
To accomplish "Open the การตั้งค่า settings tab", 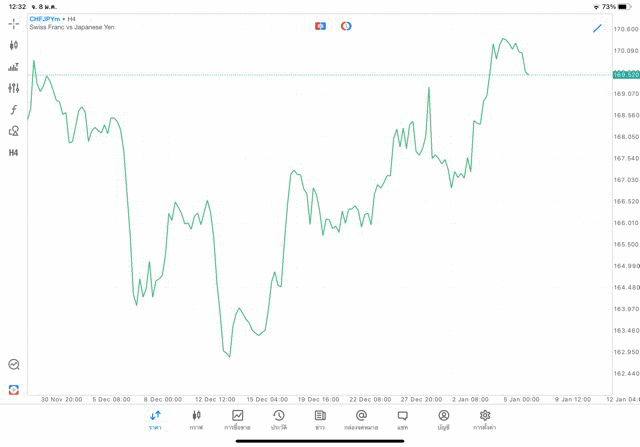I will pyautogui.click(x=485, y=419).
